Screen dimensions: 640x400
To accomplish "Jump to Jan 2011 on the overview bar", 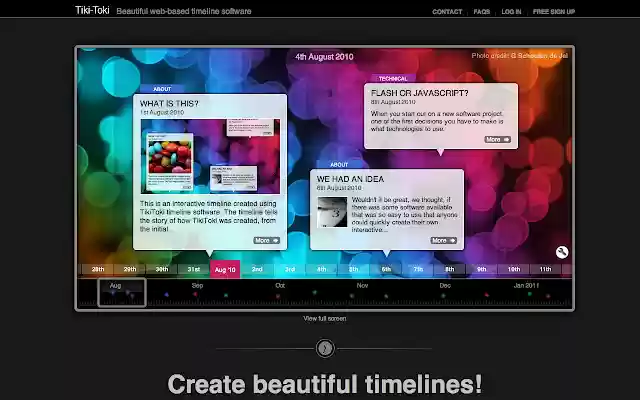I will tap(527, 286).
